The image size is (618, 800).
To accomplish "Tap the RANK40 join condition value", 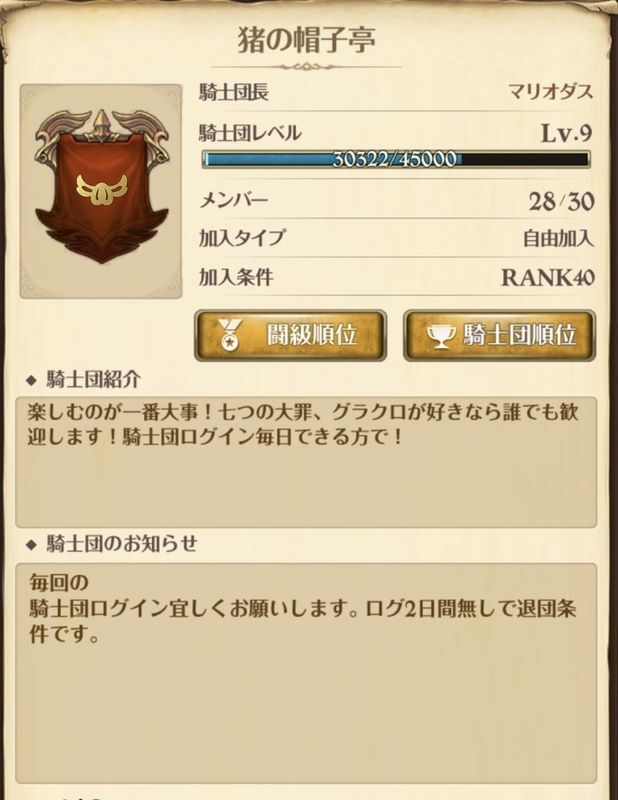I will click(547, 278).
